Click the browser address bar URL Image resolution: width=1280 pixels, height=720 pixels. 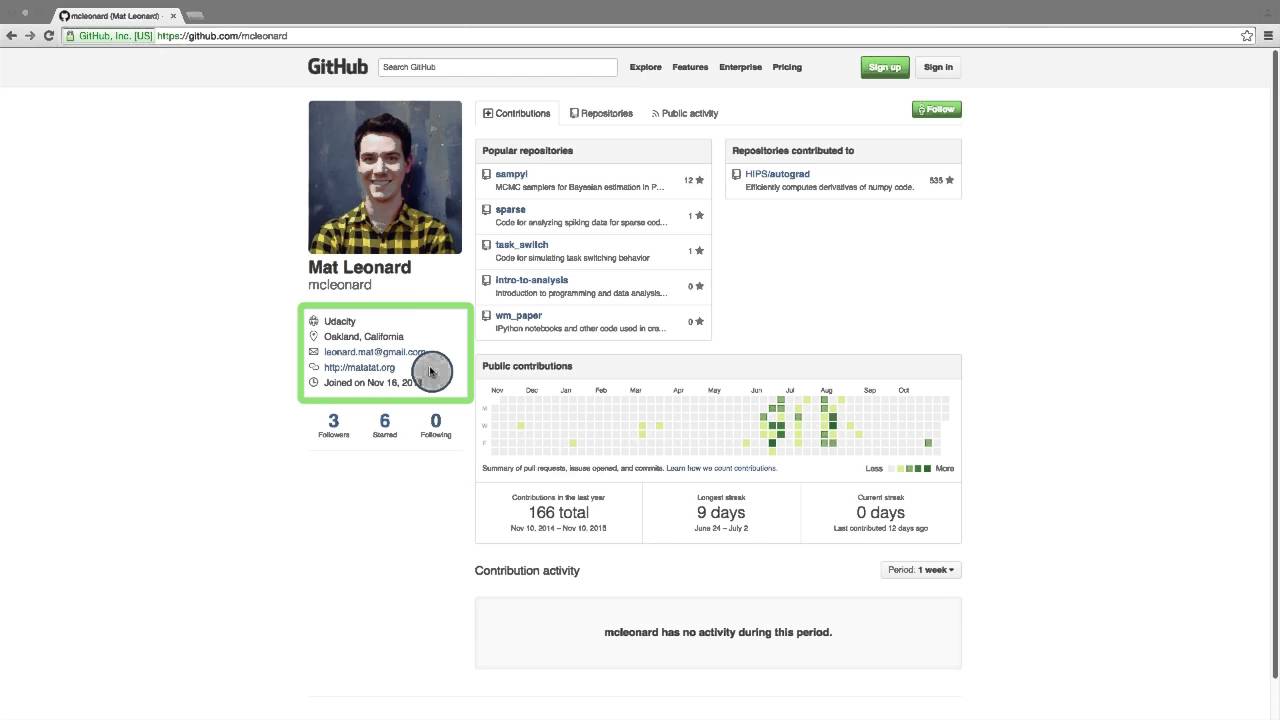pyautogui.click(x=222, y=36)
